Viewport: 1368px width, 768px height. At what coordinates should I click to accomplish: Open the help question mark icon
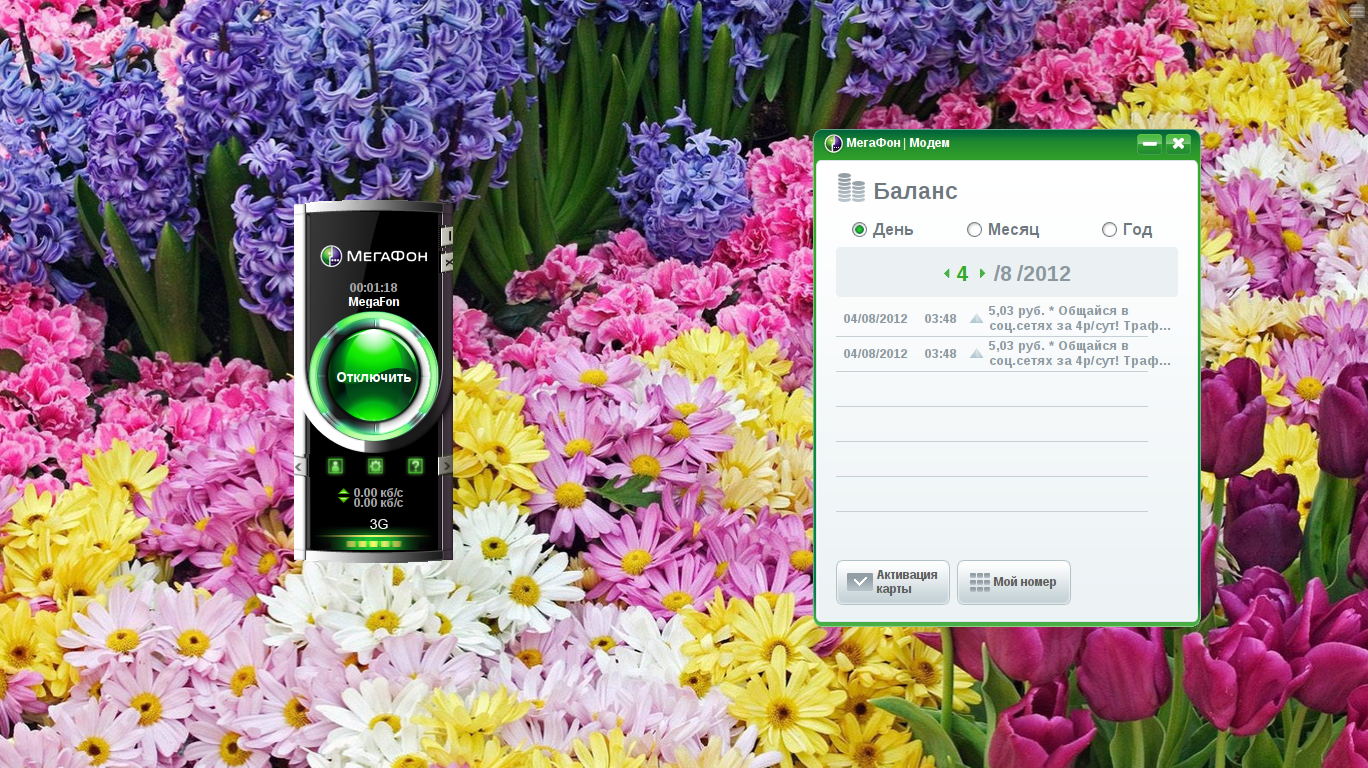tap(415, 466)
